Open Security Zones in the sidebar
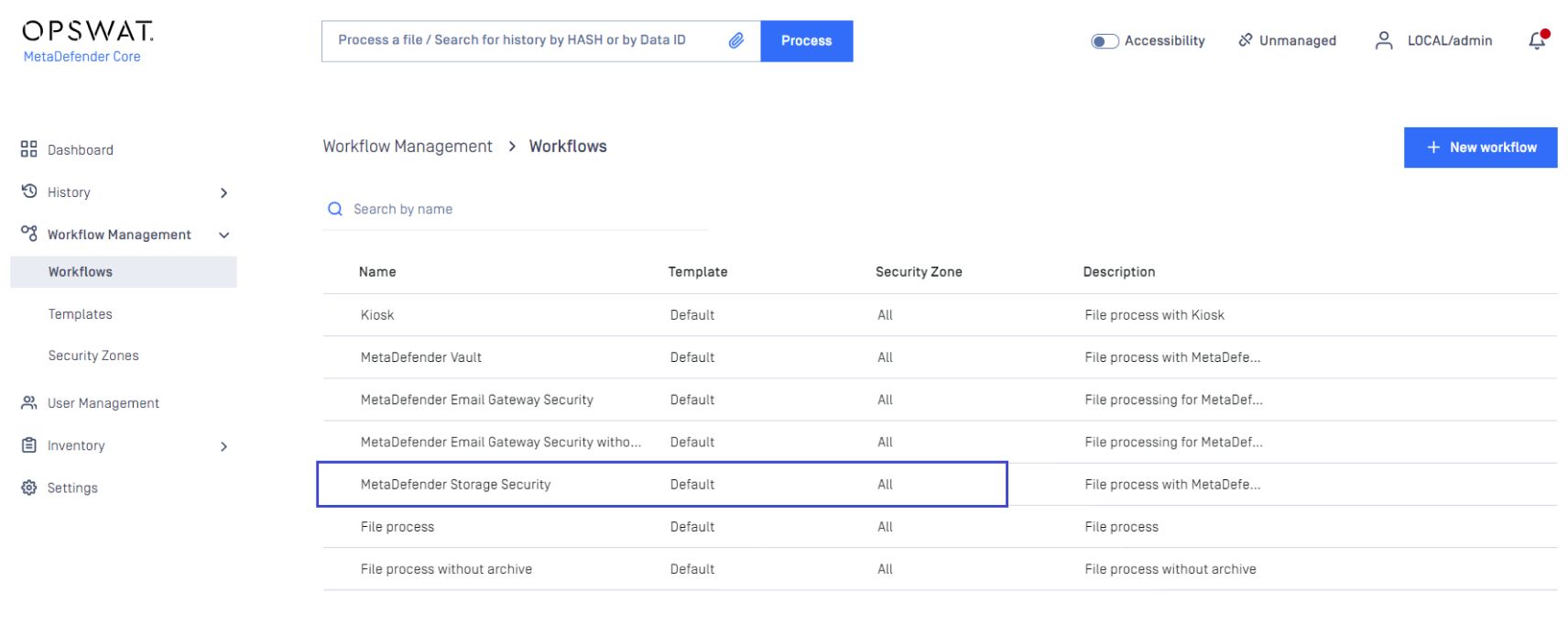The width and height of the screenshot is (1568, 625). pyautogui.click(x=93, y=356)
